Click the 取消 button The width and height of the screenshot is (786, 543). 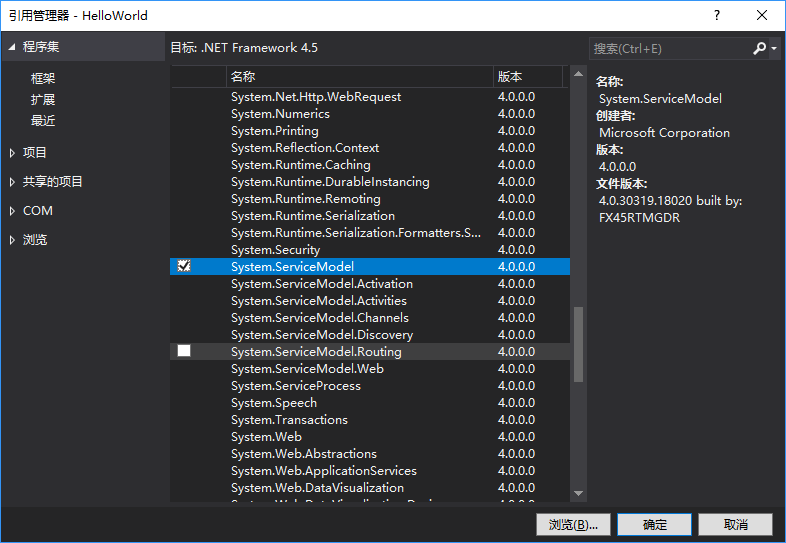(x=735, y=524)
